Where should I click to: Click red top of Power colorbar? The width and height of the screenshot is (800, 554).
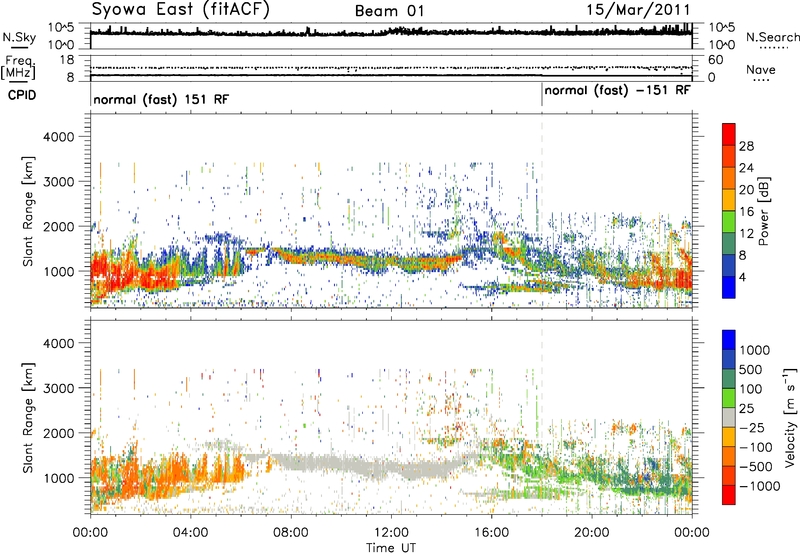(729, 134)
